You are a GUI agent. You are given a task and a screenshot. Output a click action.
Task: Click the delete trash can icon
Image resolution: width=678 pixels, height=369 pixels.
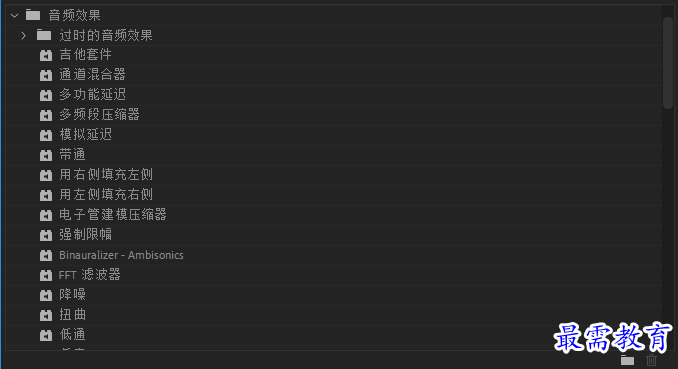click(652, 360)
